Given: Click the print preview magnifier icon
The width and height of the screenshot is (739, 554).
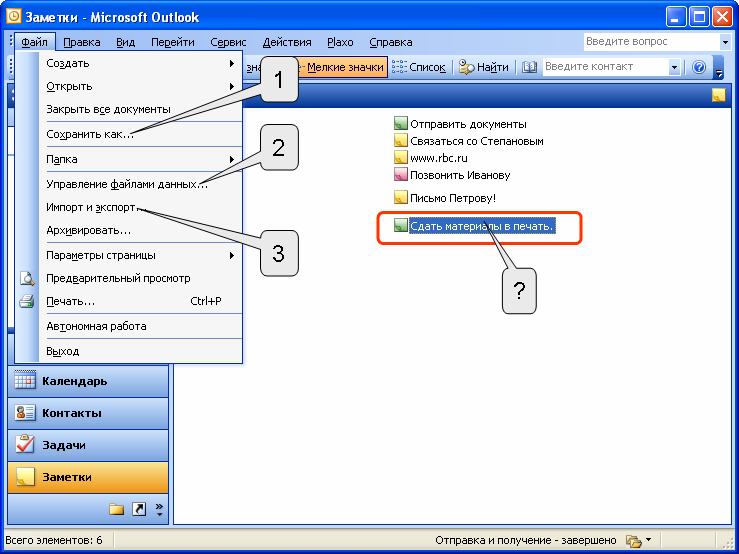Looking at the screenshot, I should point(27,279).
